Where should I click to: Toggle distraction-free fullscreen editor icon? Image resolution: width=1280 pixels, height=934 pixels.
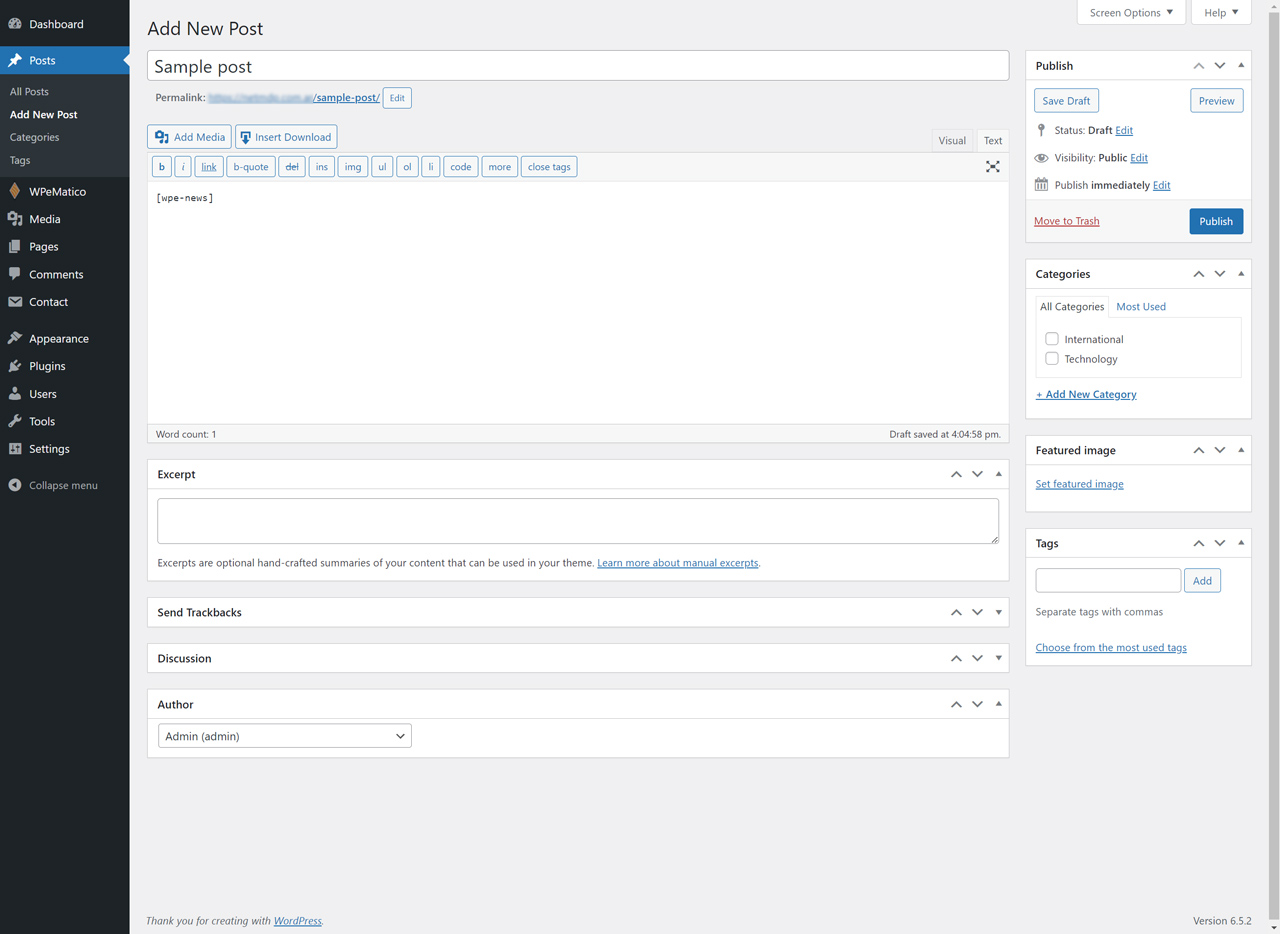pyautogui.click(x=993, y=167)
